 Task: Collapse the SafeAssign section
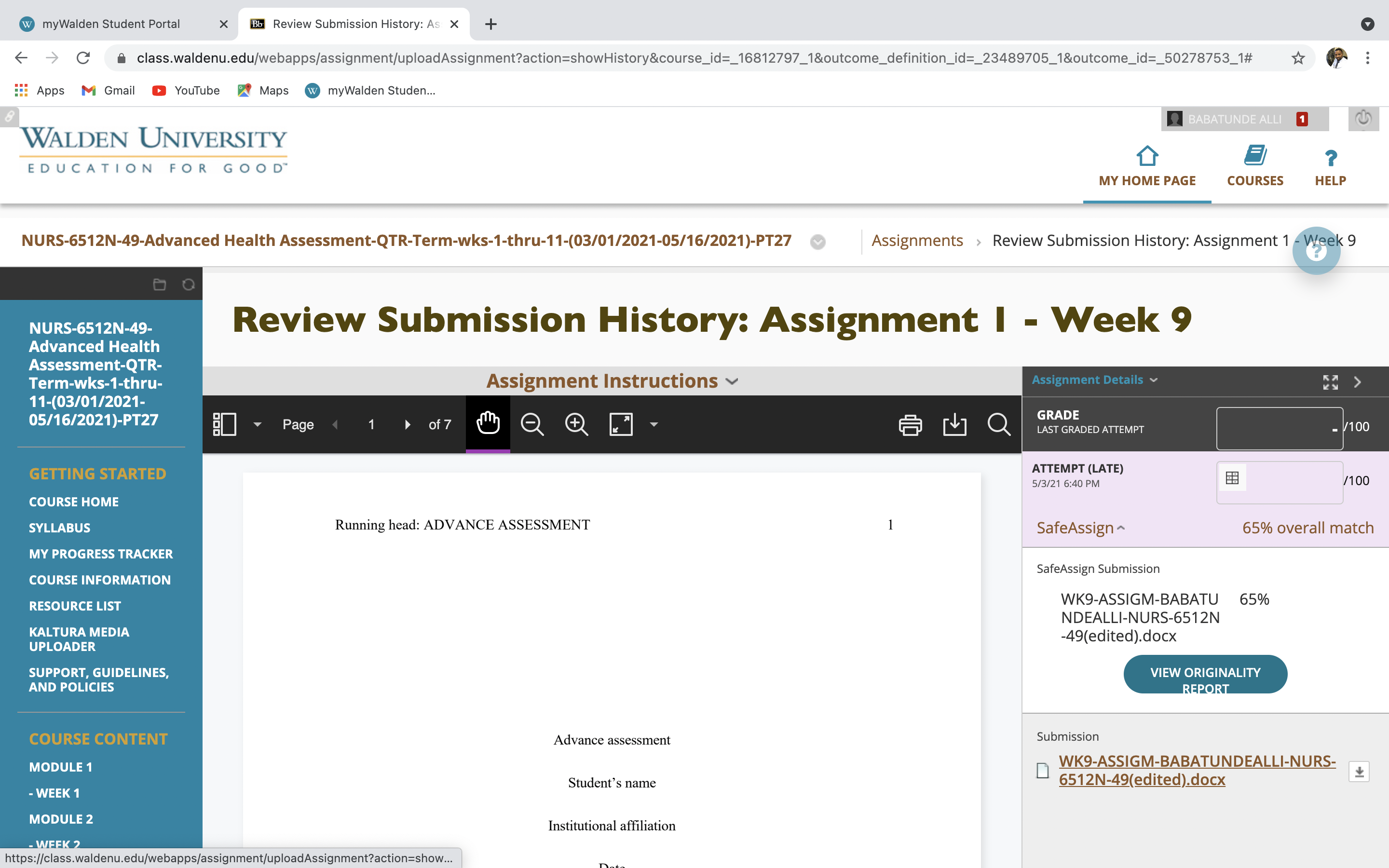point(1081,528)
